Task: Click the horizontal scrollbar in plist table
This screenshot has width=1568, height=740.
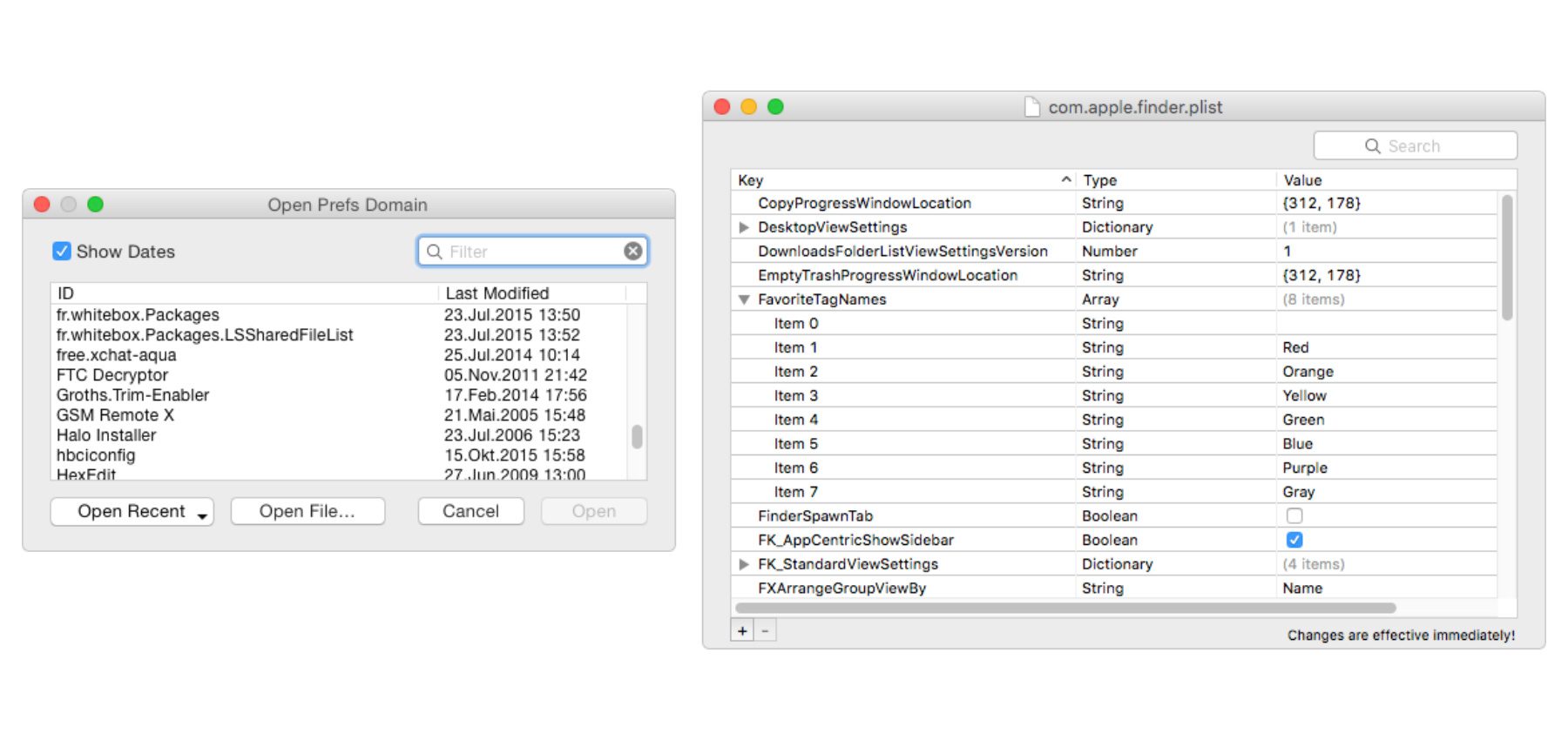Action: [1064, 608]
